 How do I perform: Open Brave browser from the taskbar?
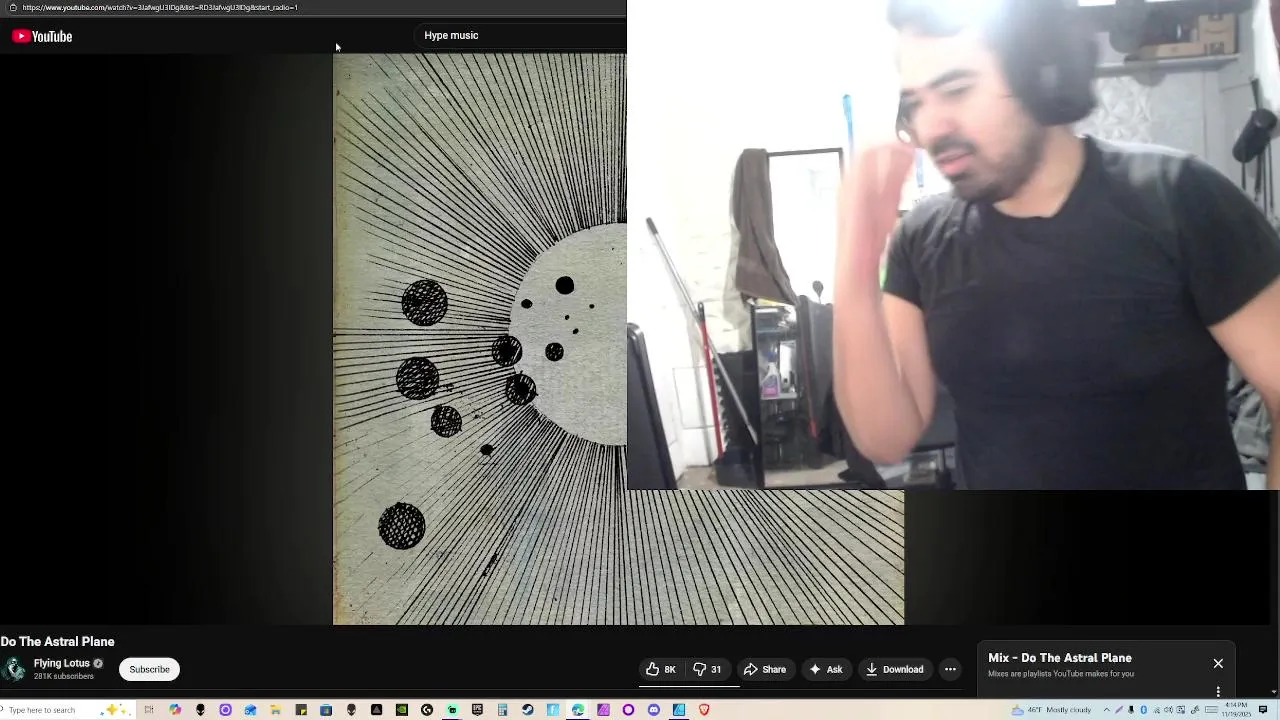point(704,710)
